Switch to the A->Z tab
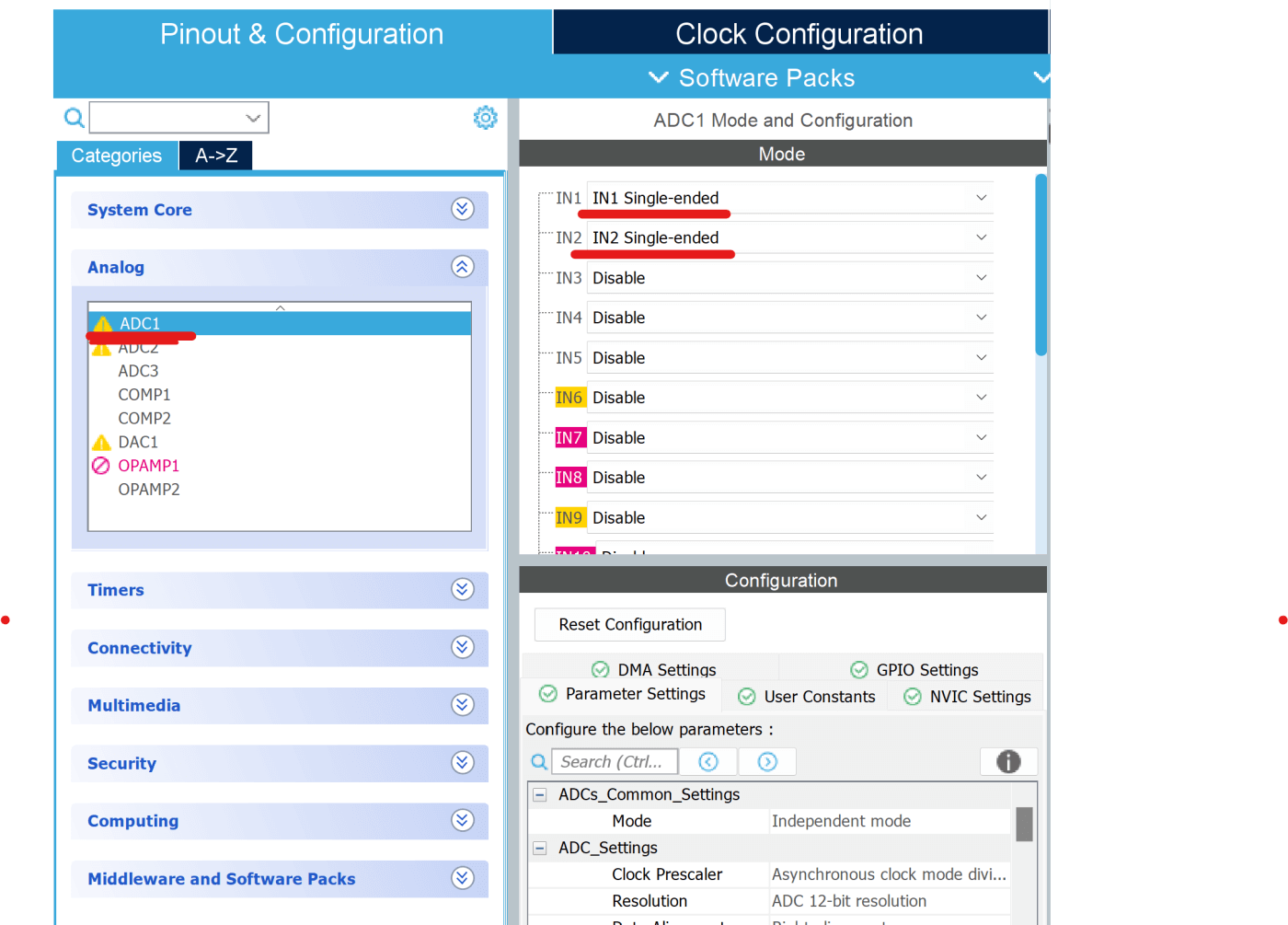The image size is (1288, 925). (215, 155)
